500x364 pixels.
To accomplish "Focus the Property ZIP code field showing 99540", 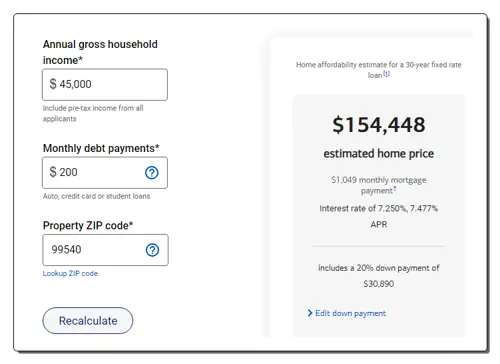I will click(105, 250).
